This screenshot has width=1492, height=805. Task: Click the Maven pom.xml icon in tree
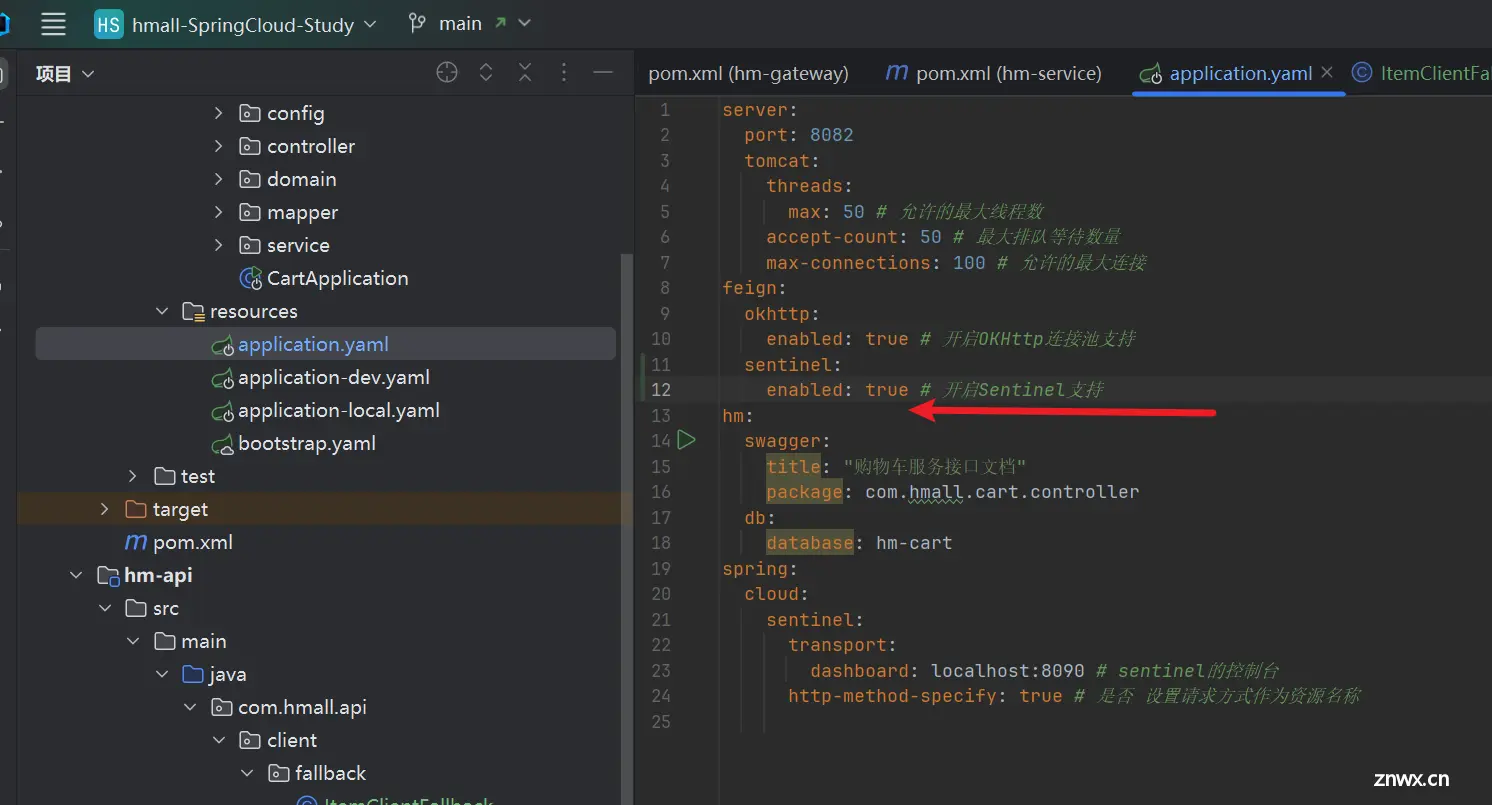pos(135,542)
